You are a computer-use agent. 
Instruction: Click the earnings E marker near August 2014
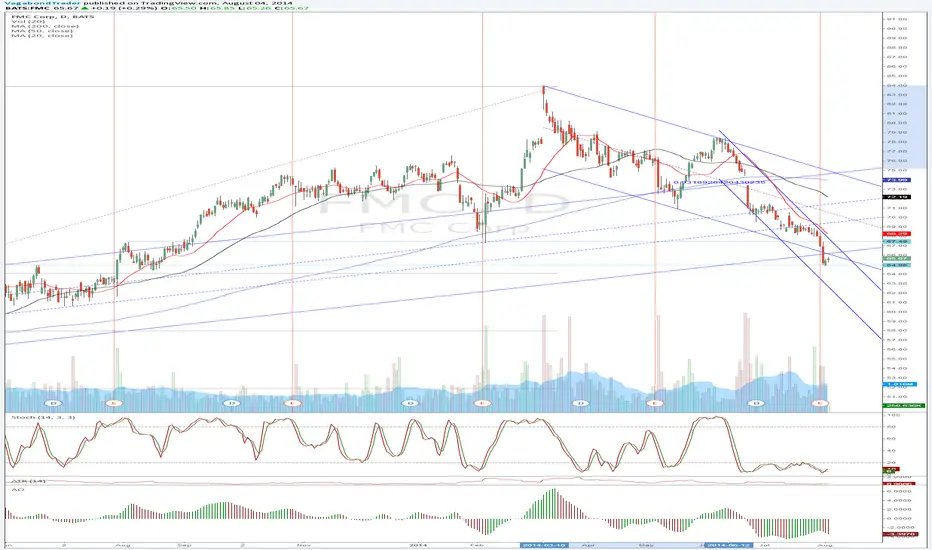(821, 403)
